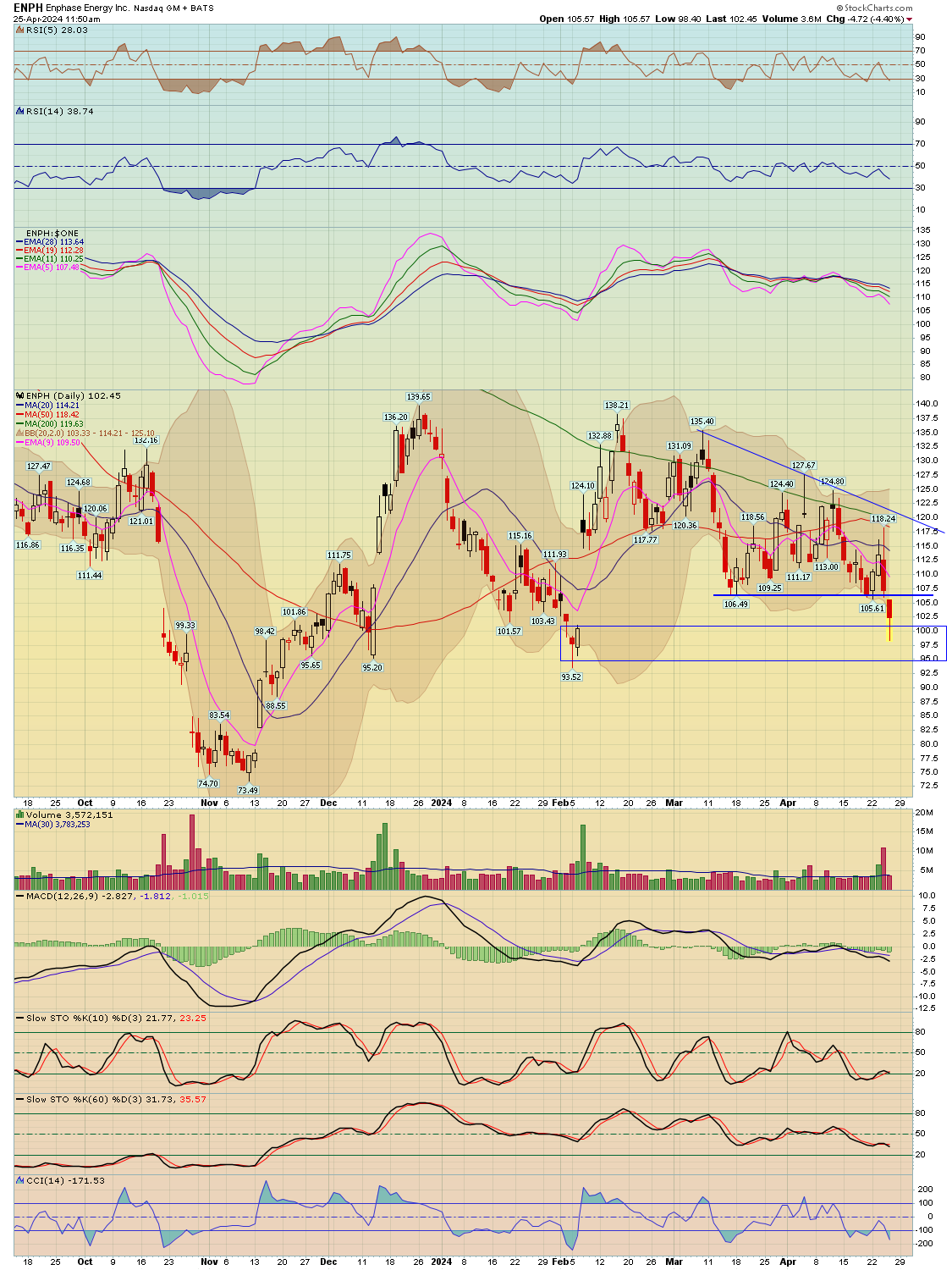
Task: Click the tallest green volume bar in February
Action: pyautogui.click(x=582, y=857)
